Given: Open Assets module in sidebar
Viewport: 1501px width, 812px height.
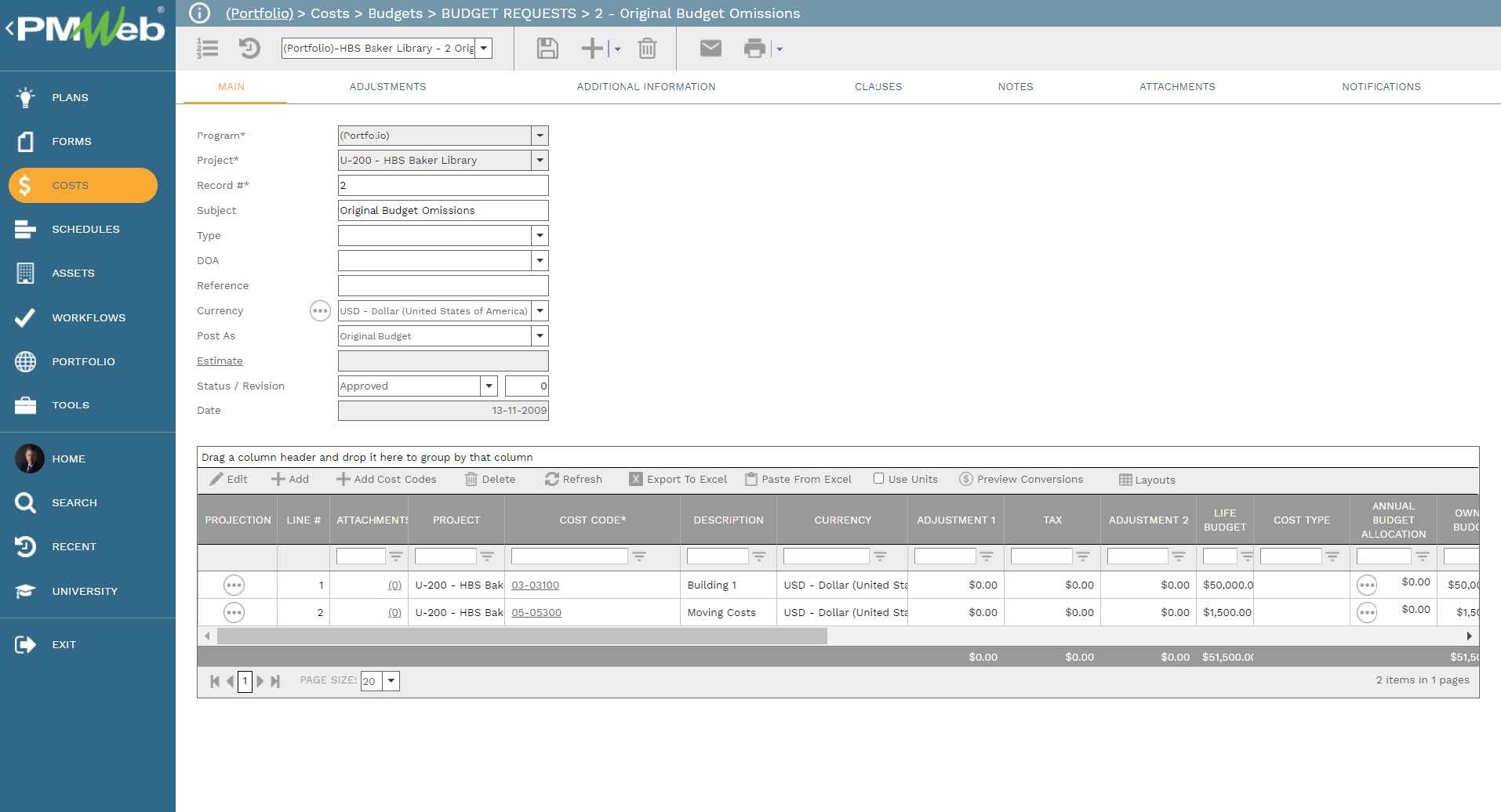Looking at the screenshot, I should coord(73,273).
